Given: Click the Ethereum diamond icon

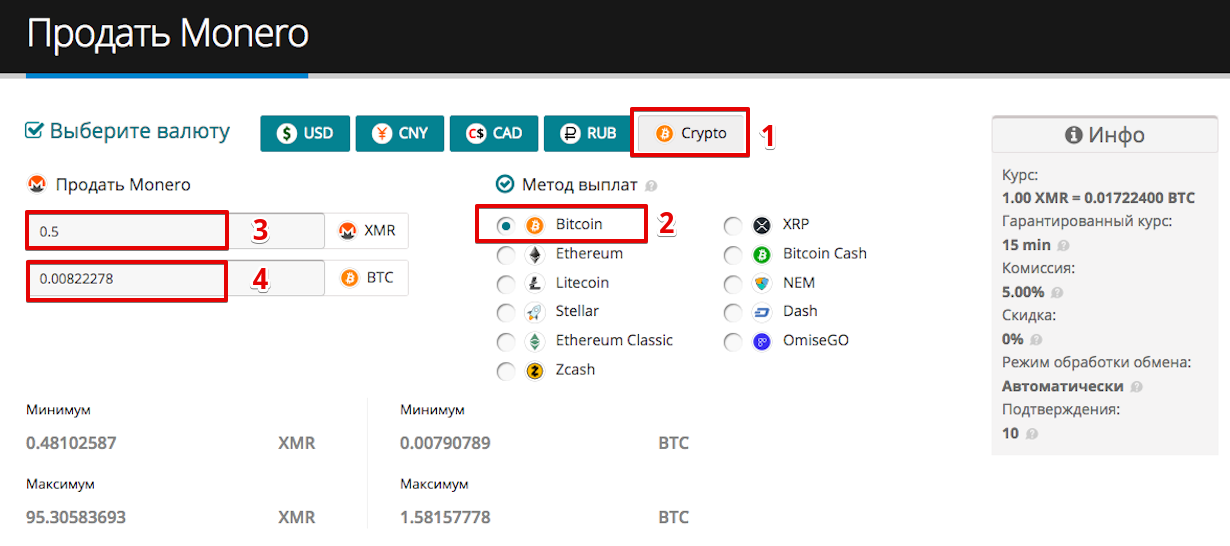Looking at the screenshot, I should 535,254.
